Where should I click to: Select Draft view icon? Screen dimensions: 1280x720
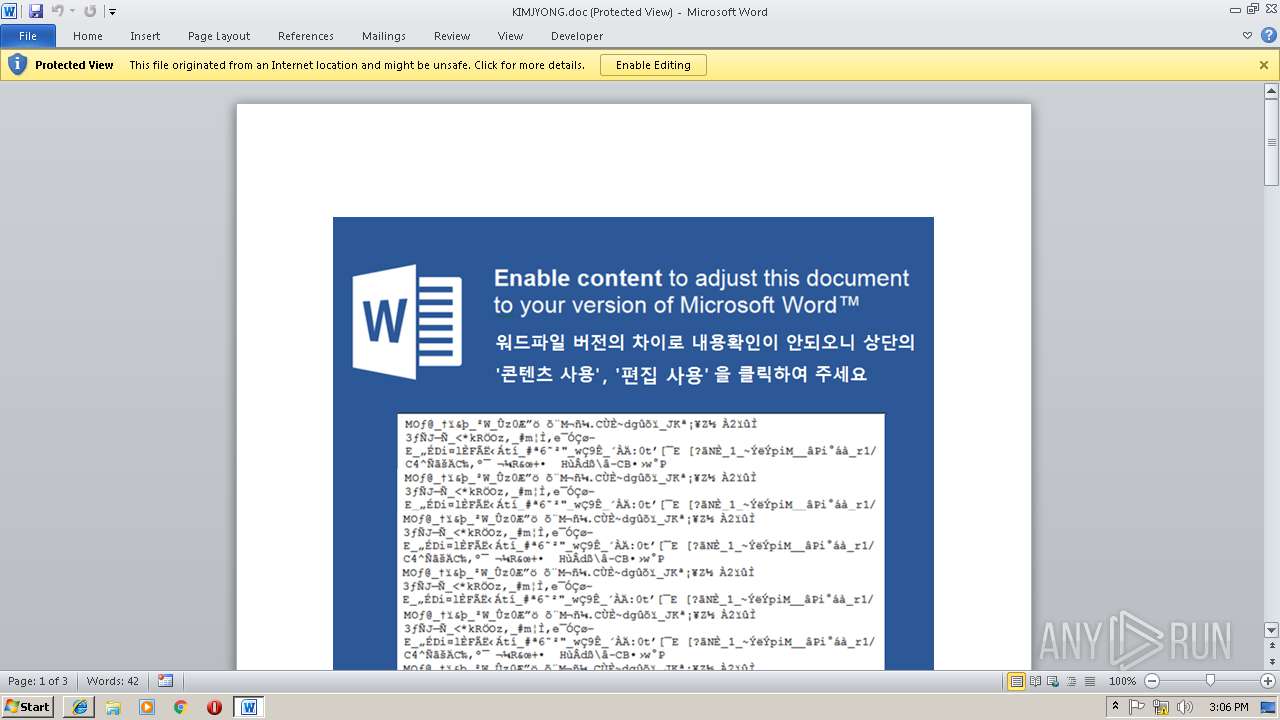[x=1088, y=681]
